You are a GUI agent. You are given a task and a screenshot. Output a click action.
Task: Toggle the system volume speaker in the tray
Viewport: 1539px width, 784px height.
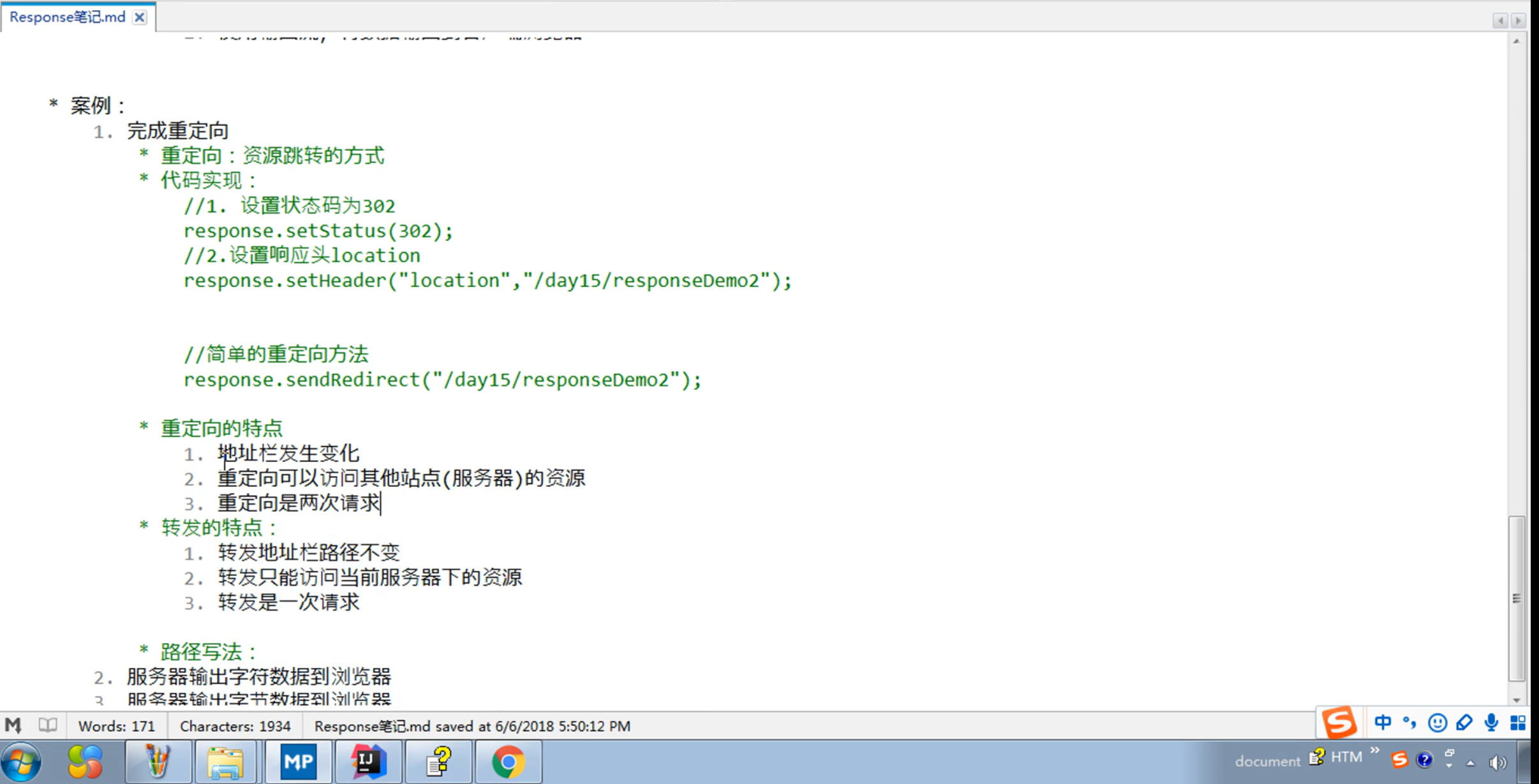(x=1498, y=760)
